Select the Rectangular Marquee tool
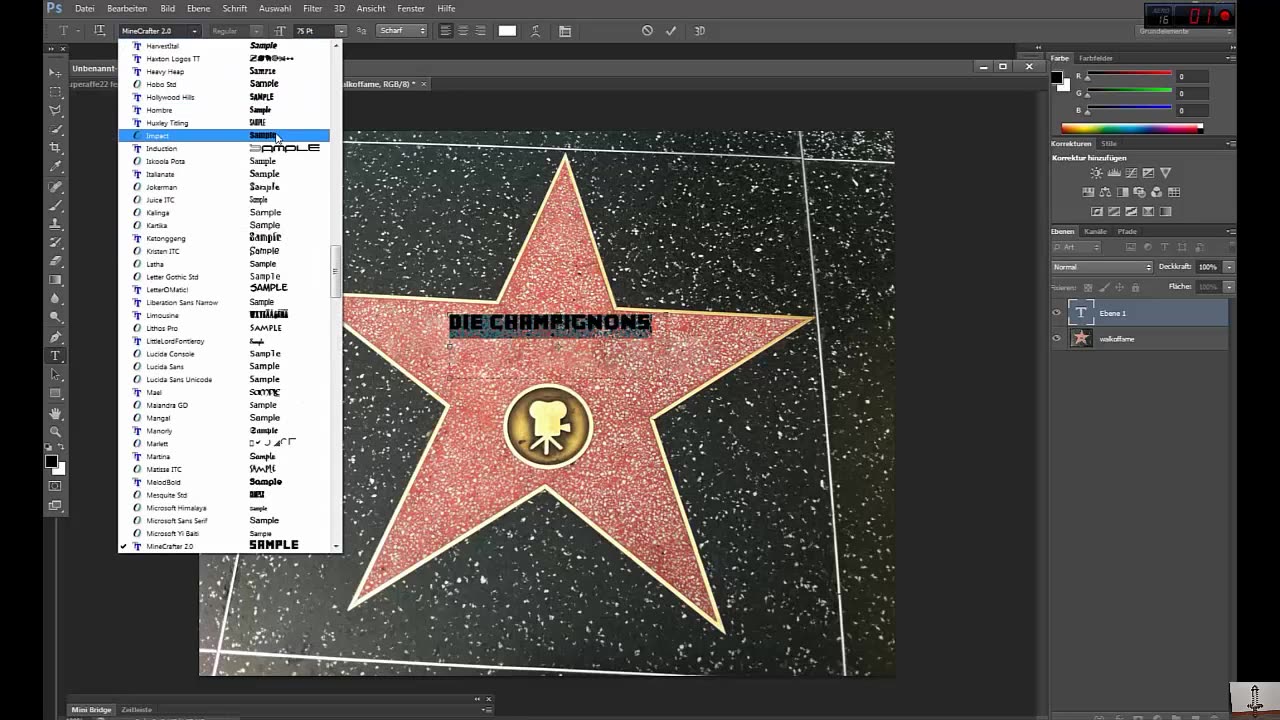1280x720 pixels. (x=56, y=92)
